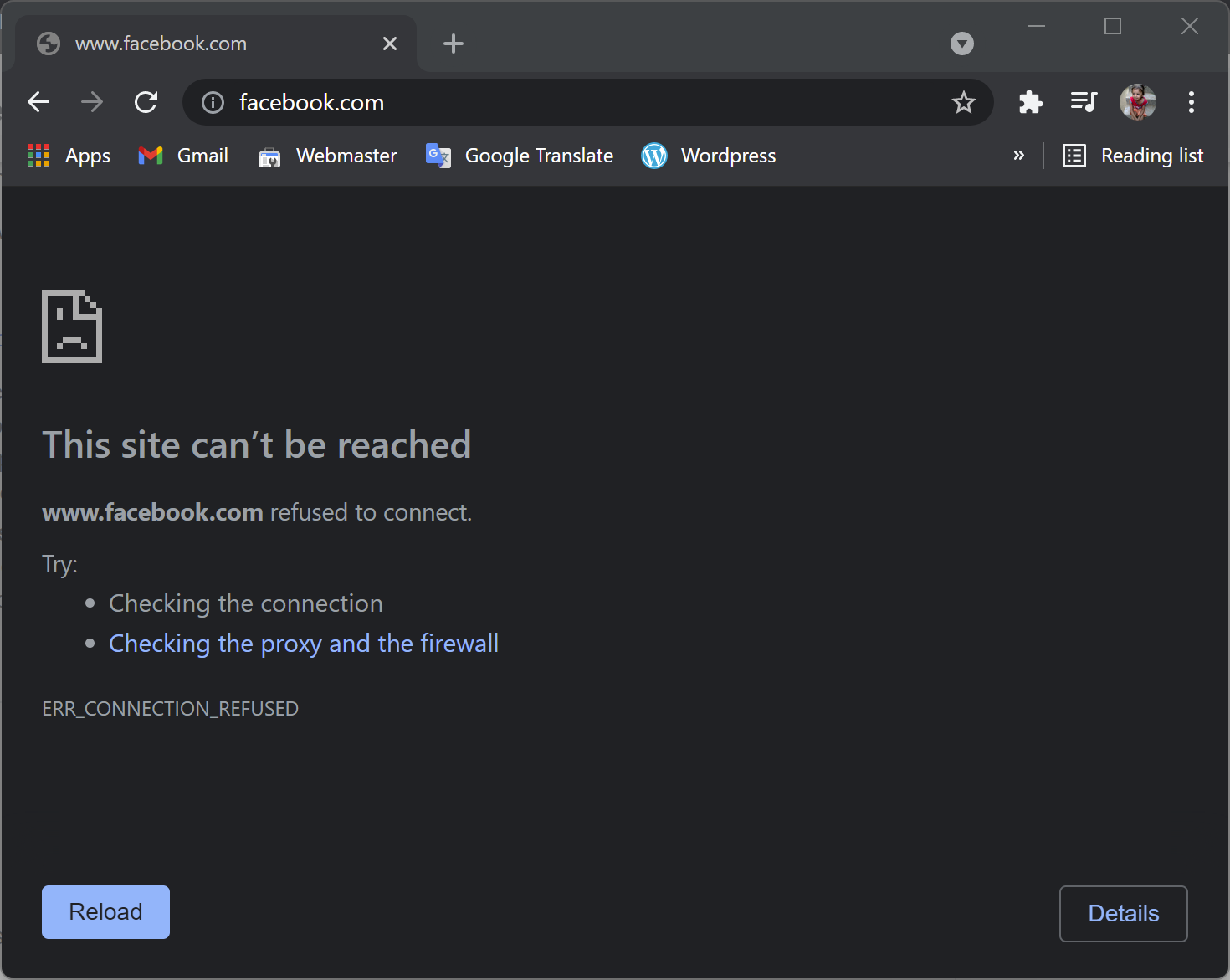This screenshot has height=980, width=1230.
Task: Open a new tab with plus button
Action: [x=454, y=44]
